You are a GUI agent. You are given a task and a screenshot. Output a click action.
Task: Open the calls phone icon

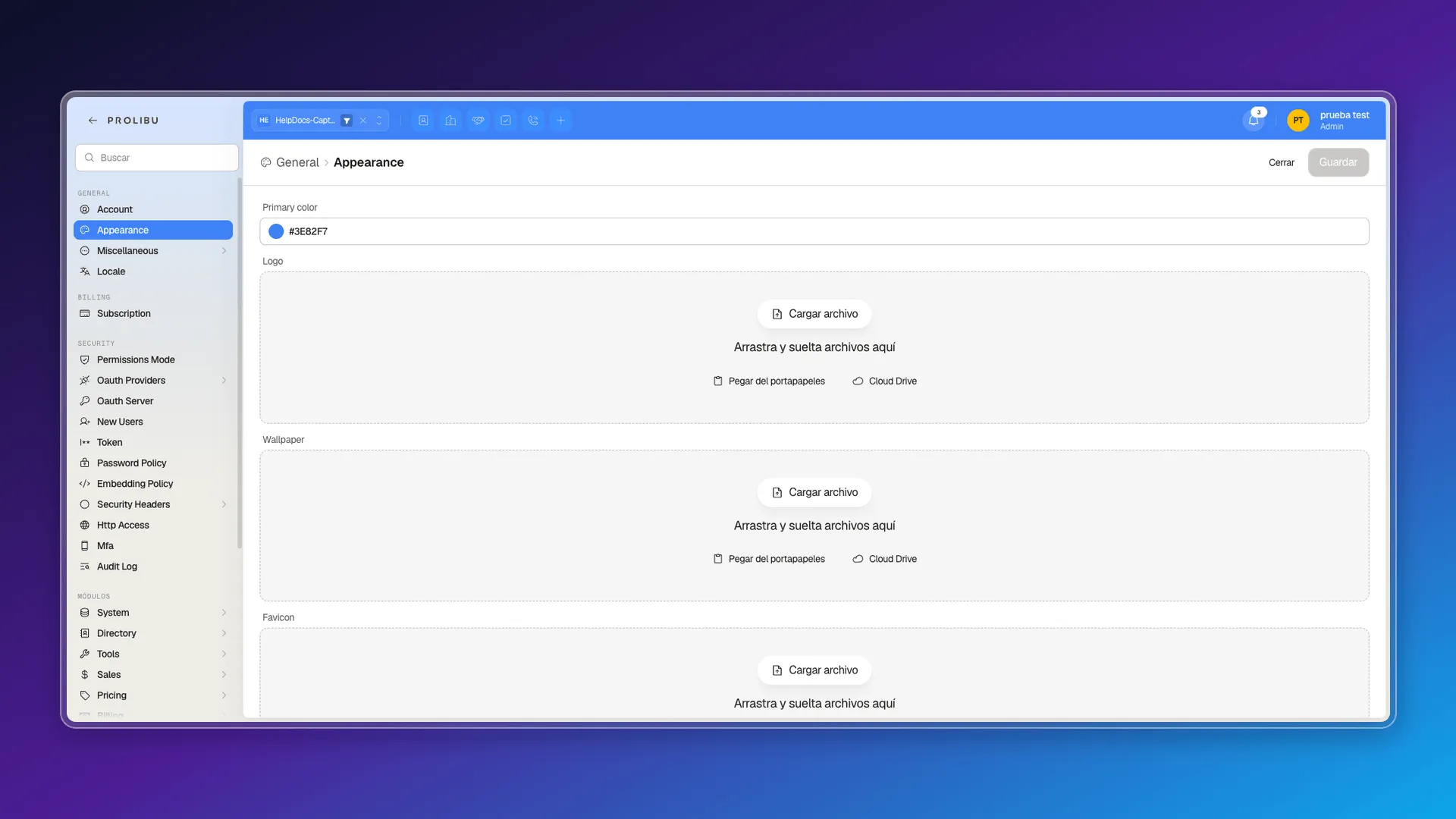tap(533, 121)
